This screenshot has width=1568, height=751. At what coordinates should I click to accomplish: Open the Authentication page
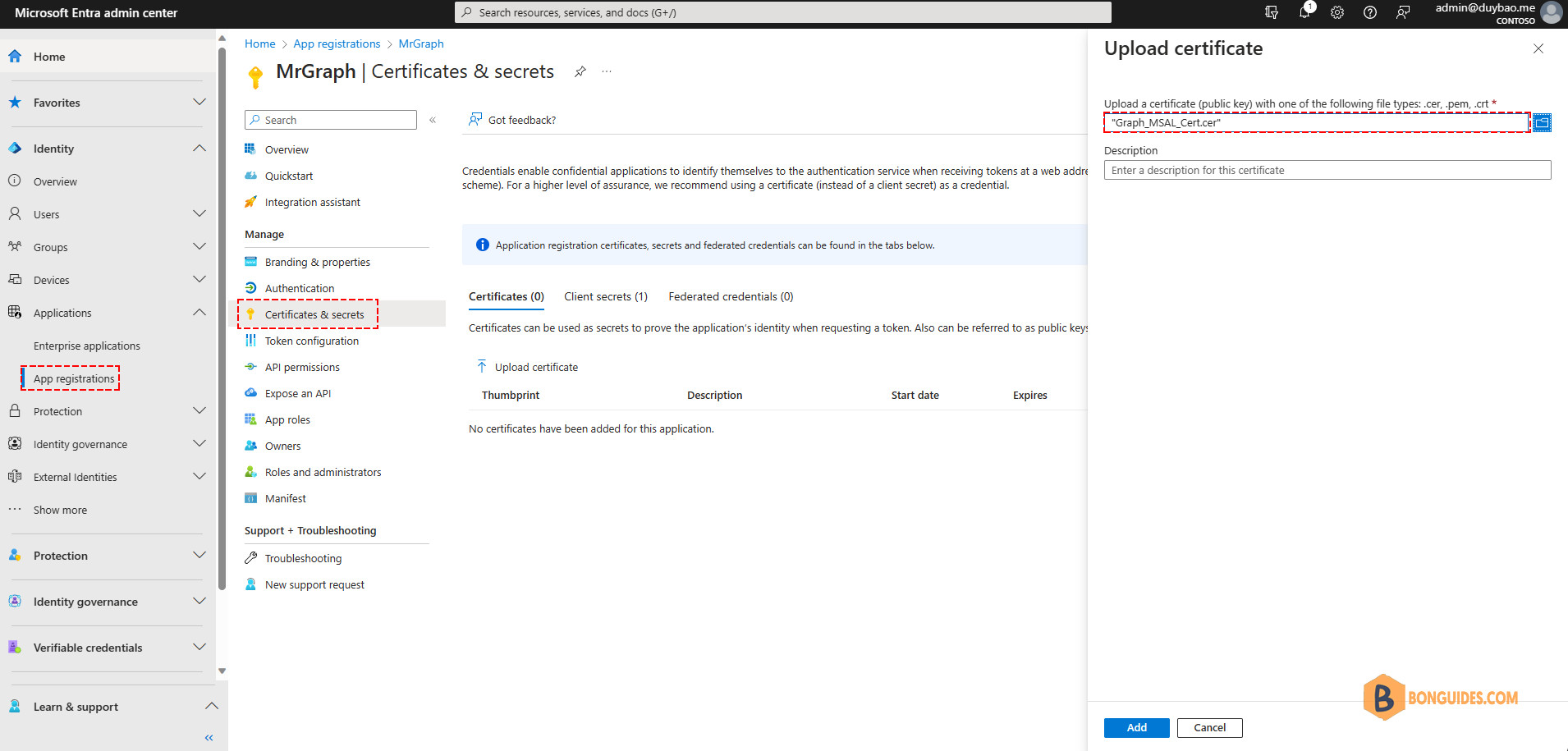coord(300,288)
